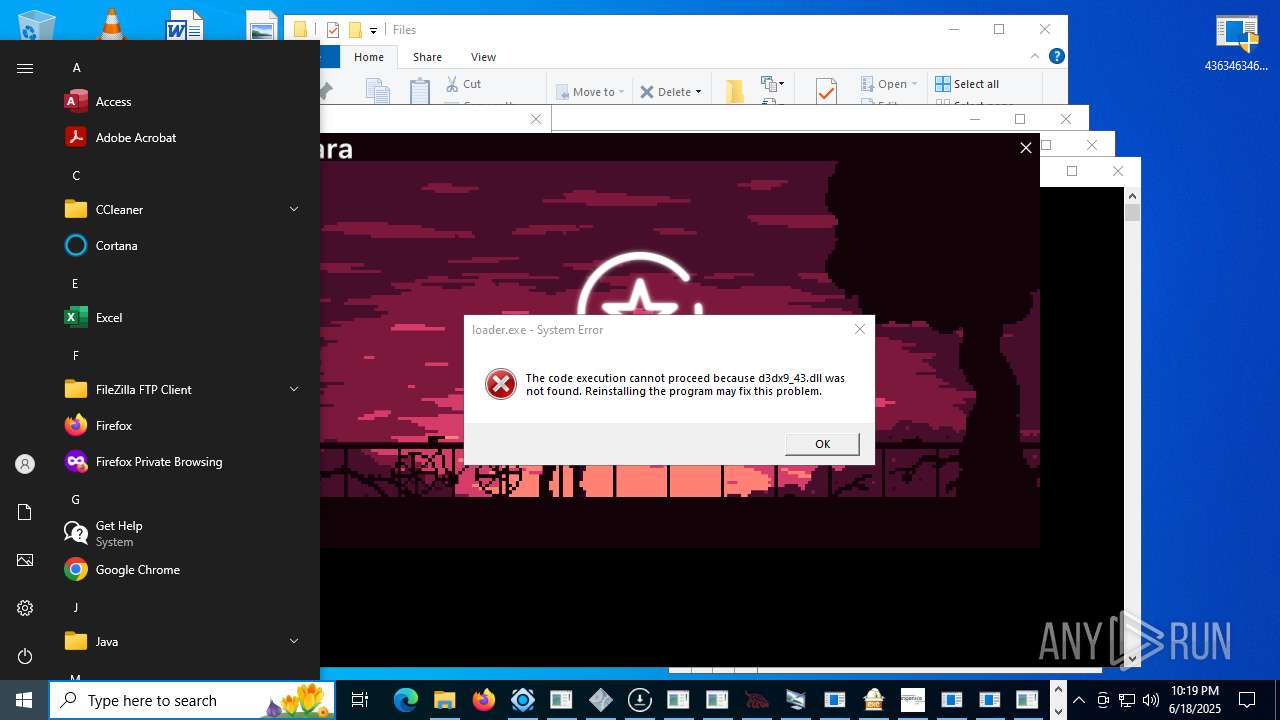Open the user account icon in Start
The image size is (1280, 720).
click(x=25, y=464)
